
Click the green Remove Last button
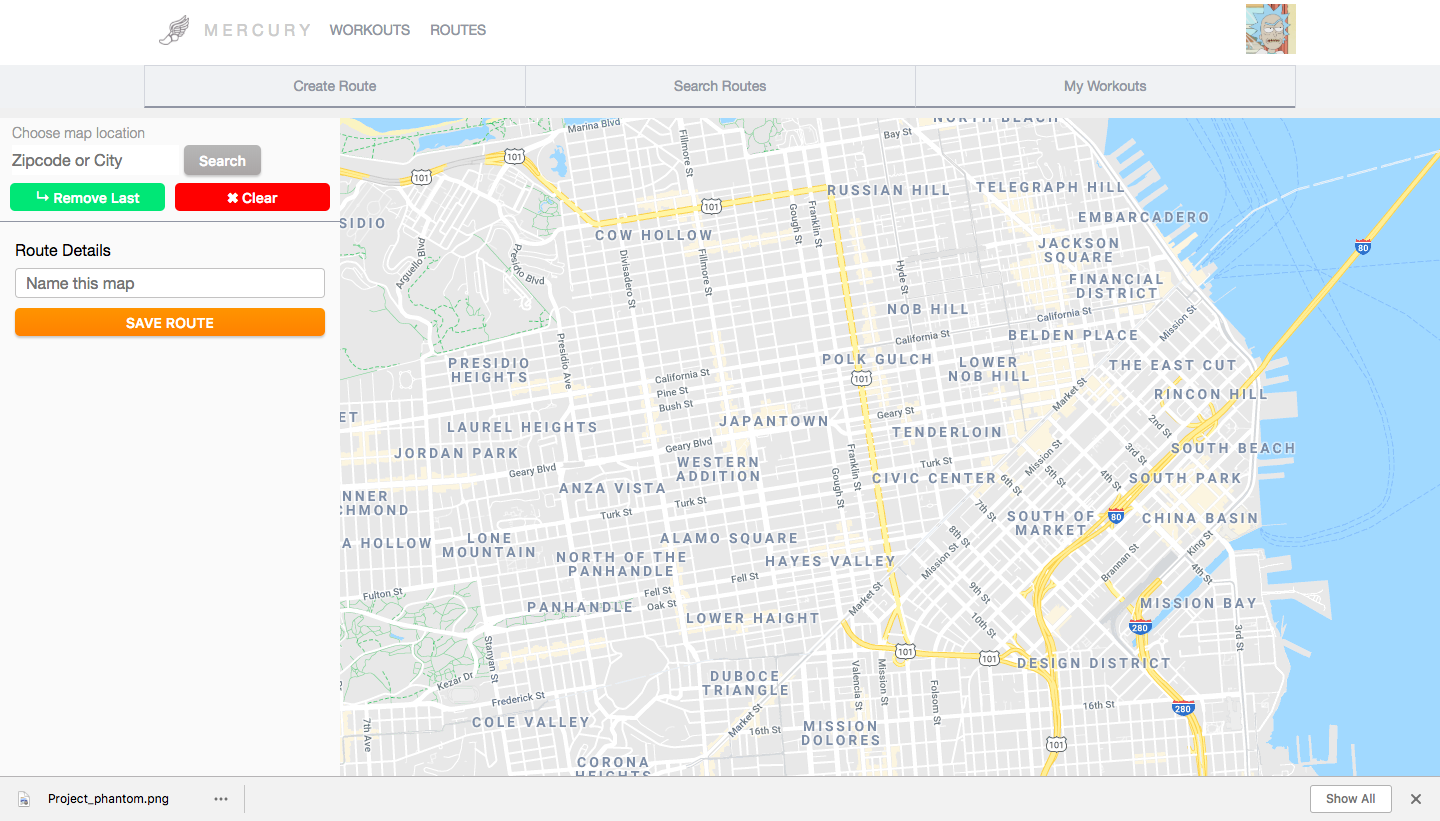88,197
